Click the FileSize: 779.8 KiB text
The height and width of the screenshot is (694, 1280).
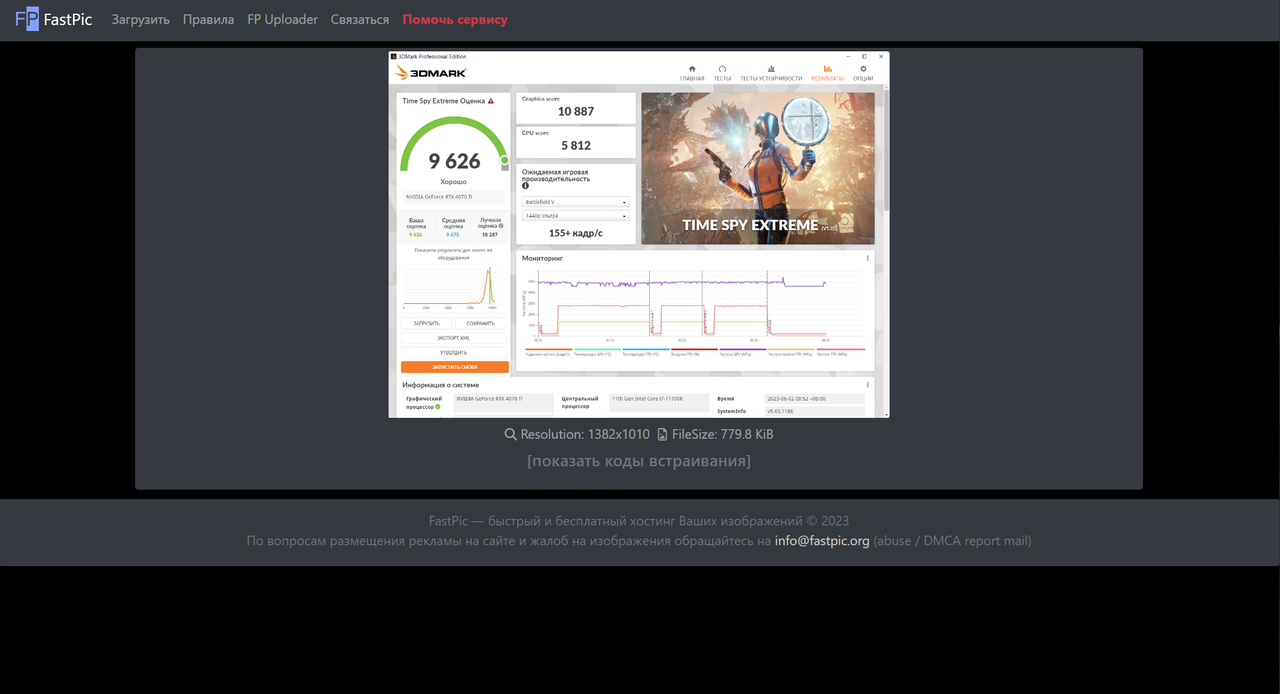[722, 435]
